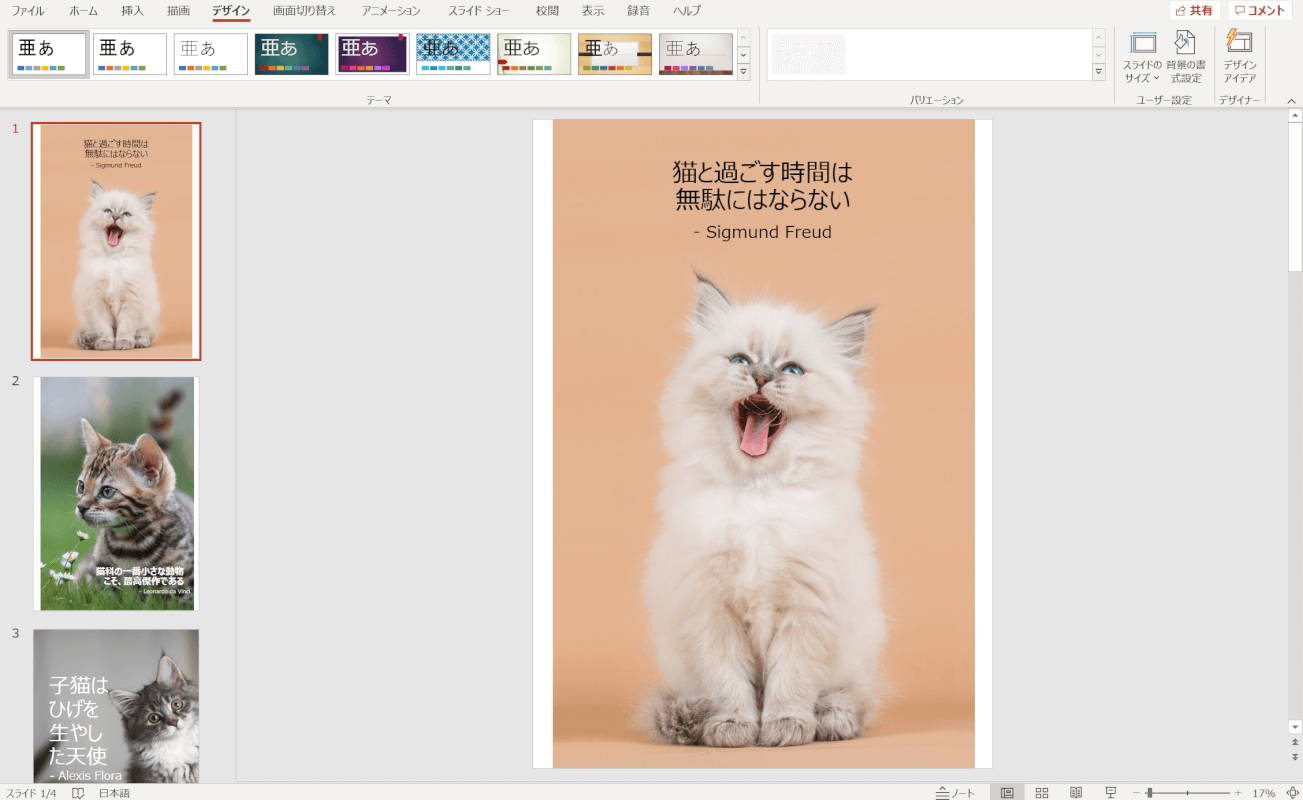The width and height of the screenshot is (1303, 800).
Task: Fit slide to current window
Action: (1291, 793)
